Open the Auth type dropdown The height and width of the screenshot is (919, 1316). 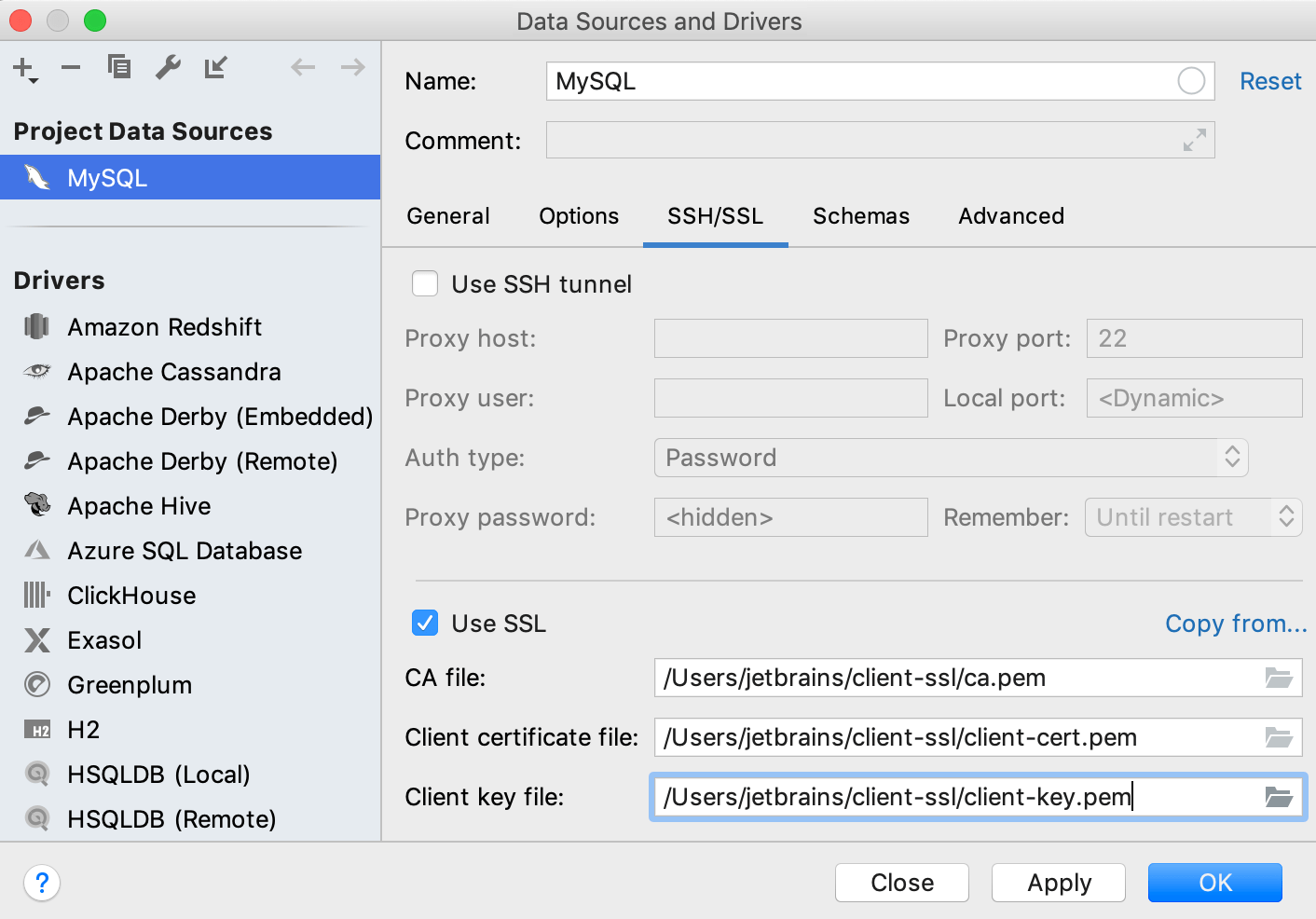pos(951,458)
